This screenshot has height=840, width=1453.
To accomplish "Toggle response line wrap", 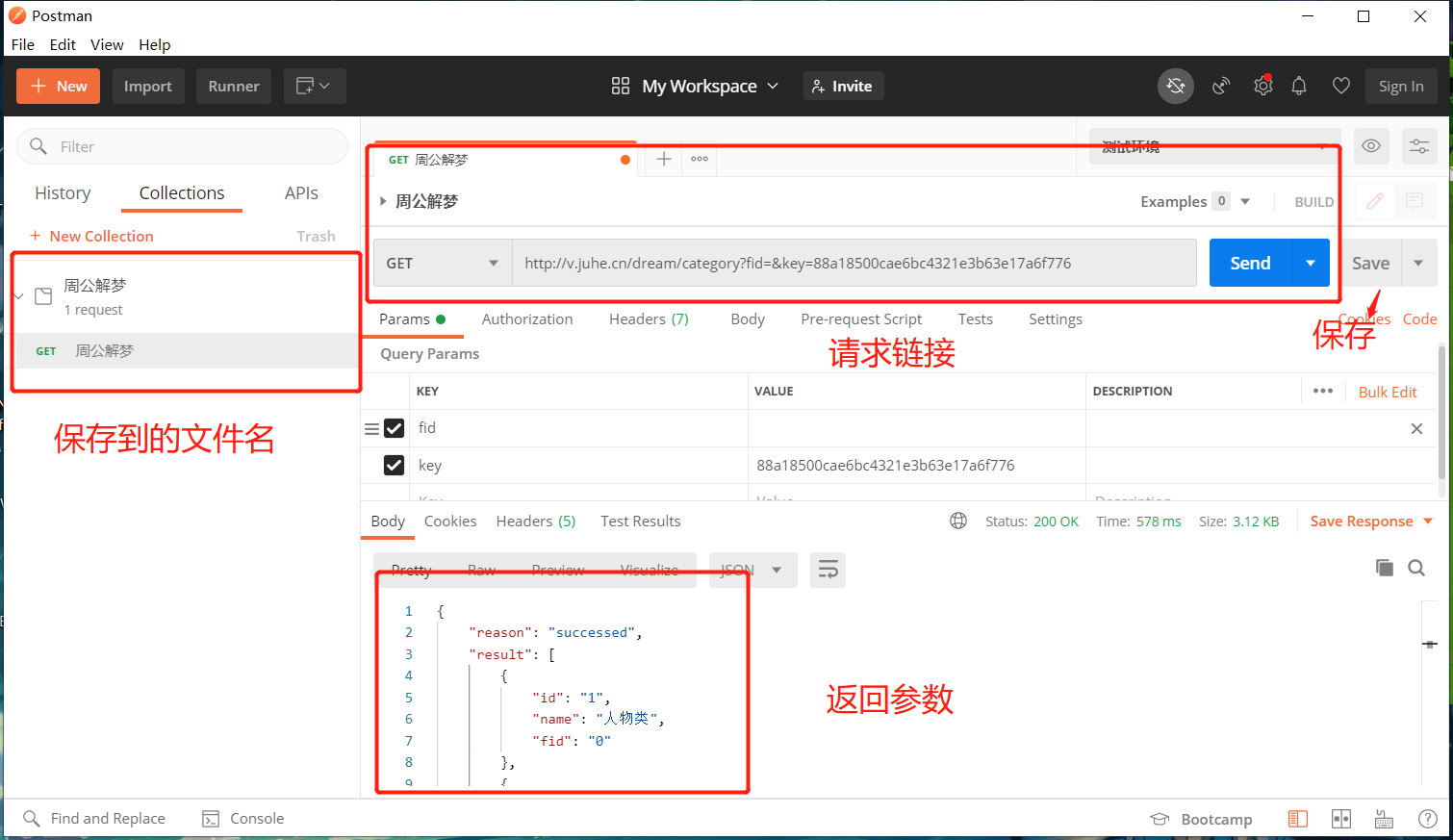I will click(x=828, y=571).
